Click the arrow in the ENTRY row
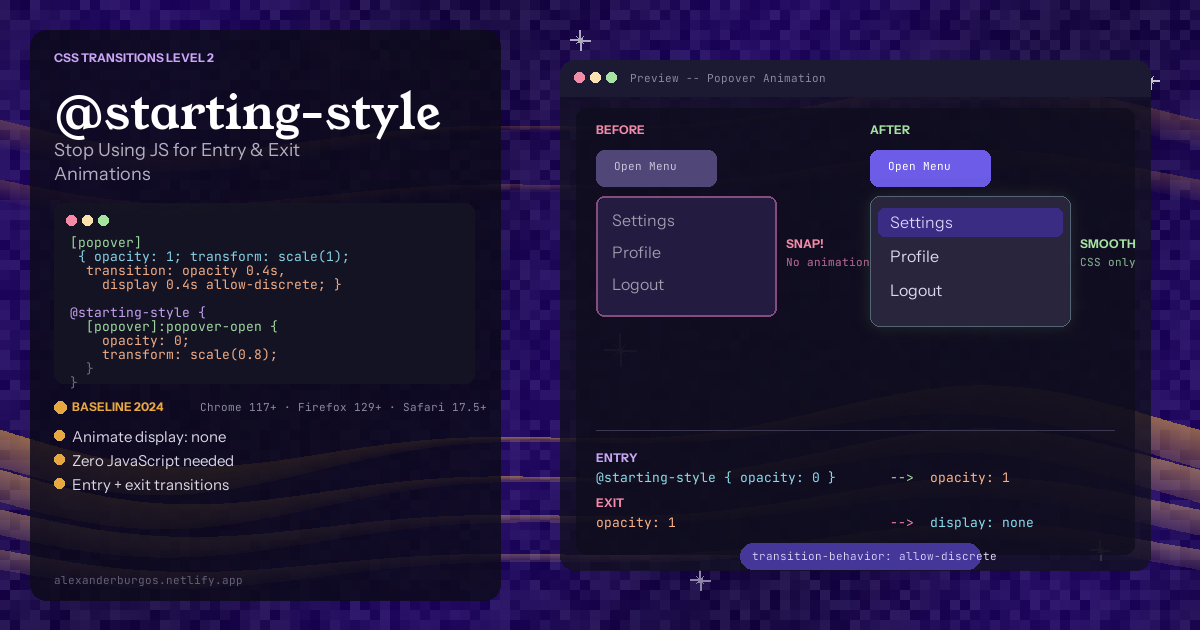 [901, 478]
